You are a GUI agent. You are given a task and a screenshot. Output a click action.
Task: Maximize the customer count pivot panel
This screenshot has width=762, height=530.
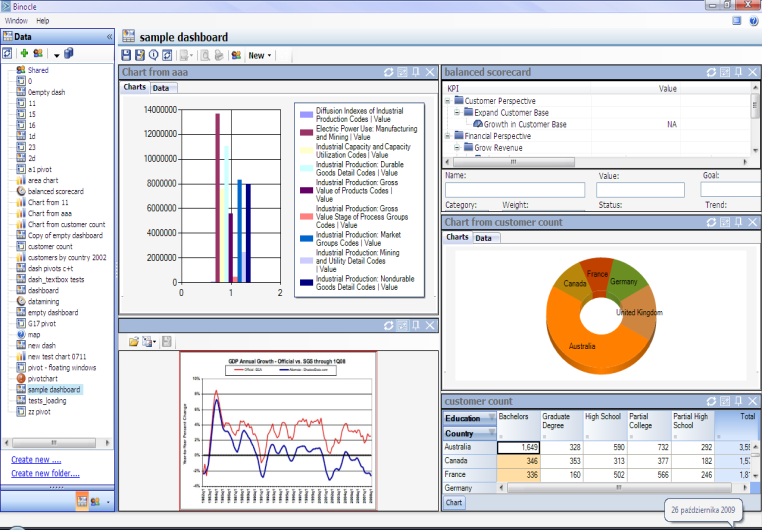point(725,401)
